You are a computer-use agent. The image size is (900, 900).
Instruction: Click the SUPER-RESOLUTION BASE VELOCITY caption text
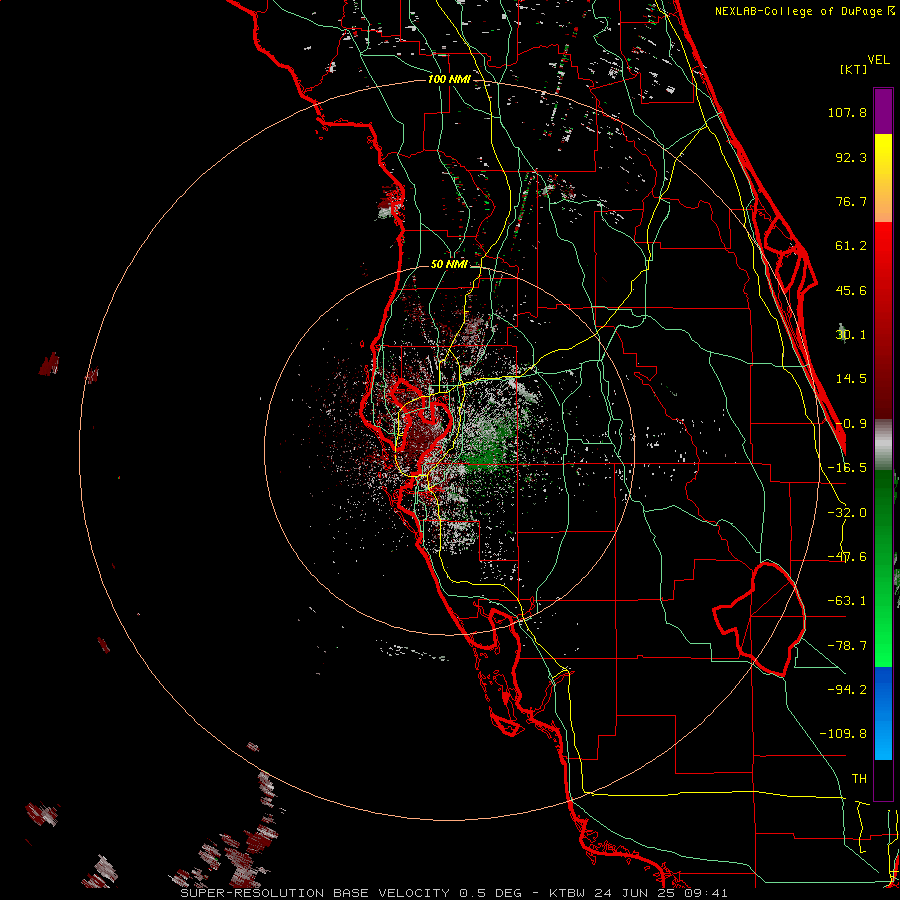(x=317, y=893)
